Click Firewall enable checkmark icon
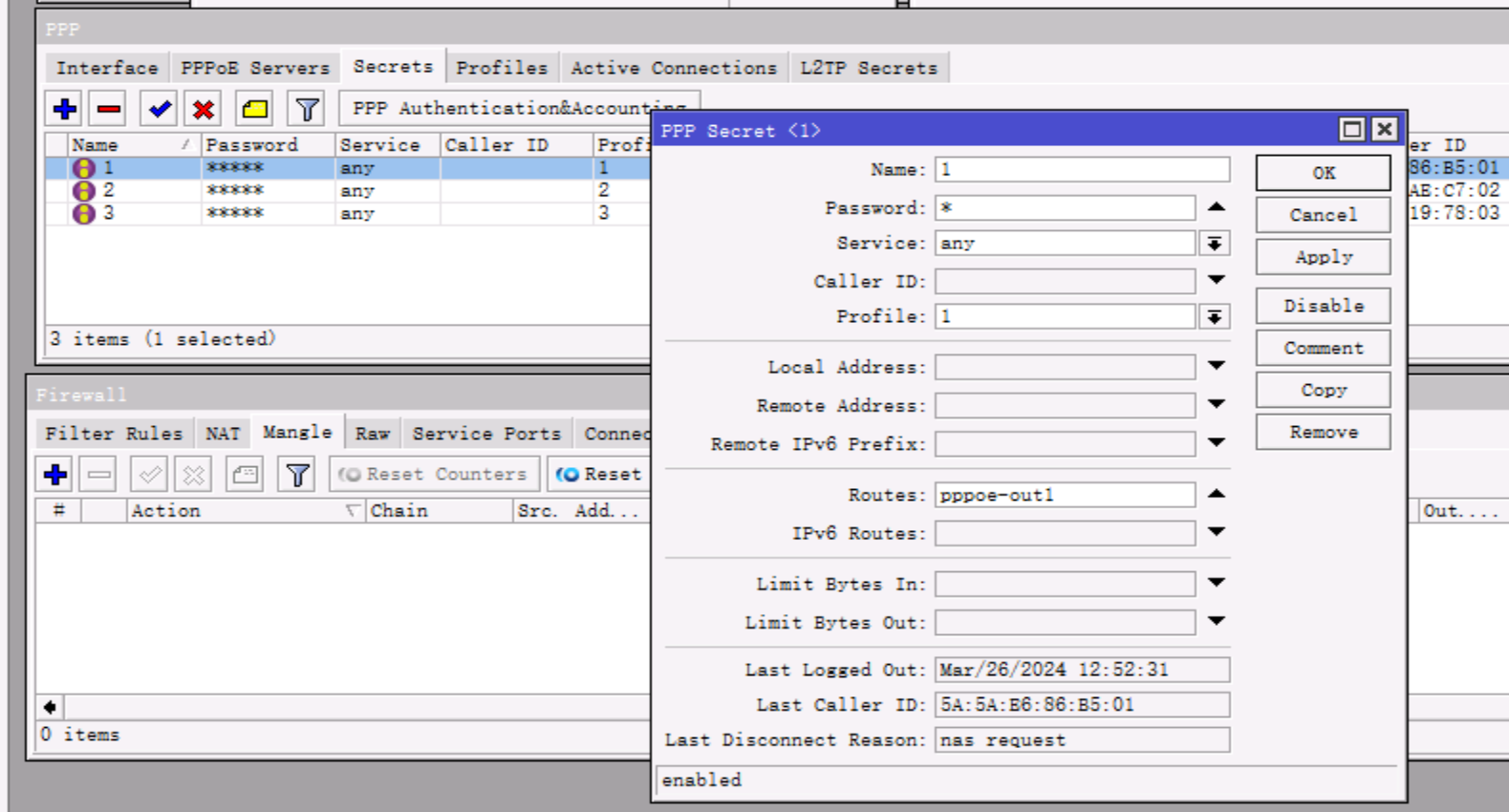This screenshot has width=1509, height=812. click(x=149, y=474)
